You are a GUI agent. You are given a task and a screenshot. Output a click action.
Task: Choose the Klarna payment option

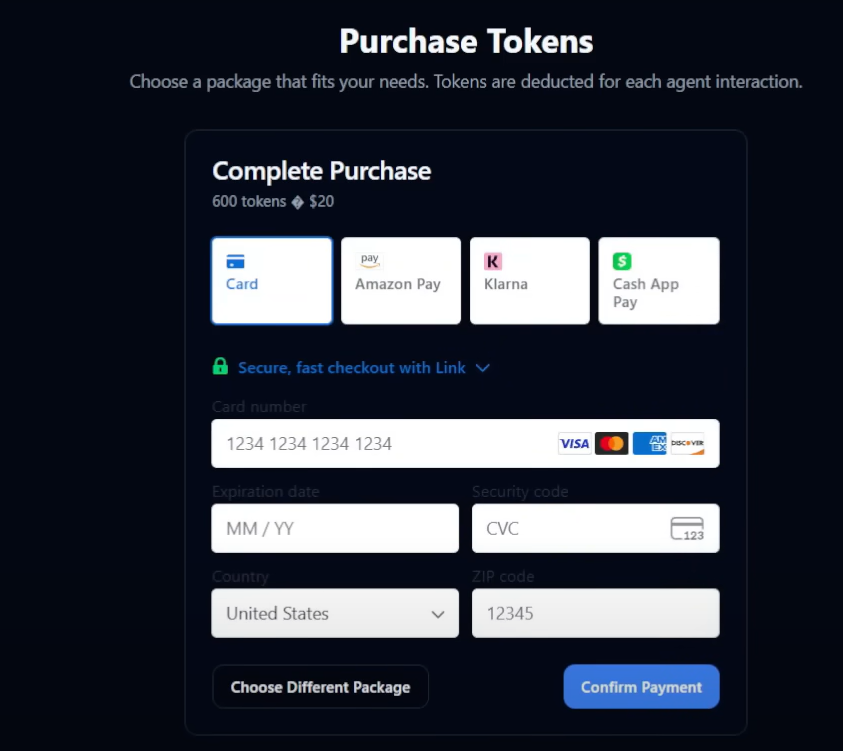point(529,281)
